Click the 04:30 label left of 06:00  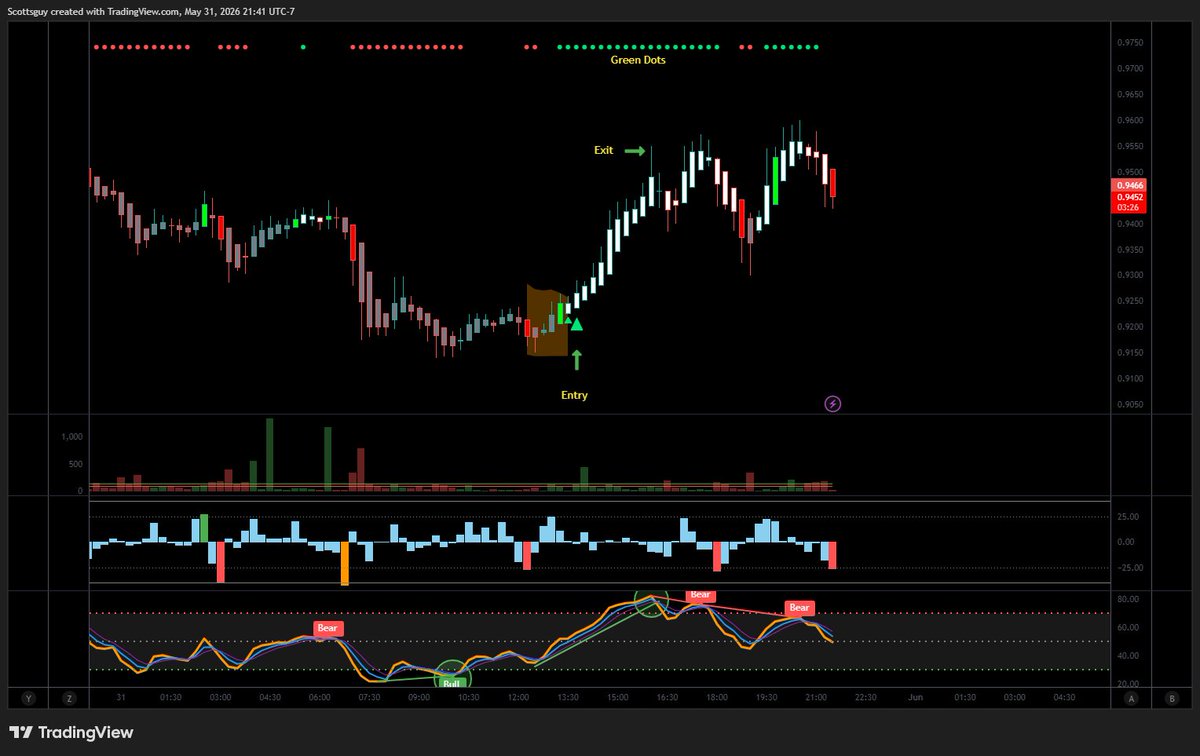270,698
